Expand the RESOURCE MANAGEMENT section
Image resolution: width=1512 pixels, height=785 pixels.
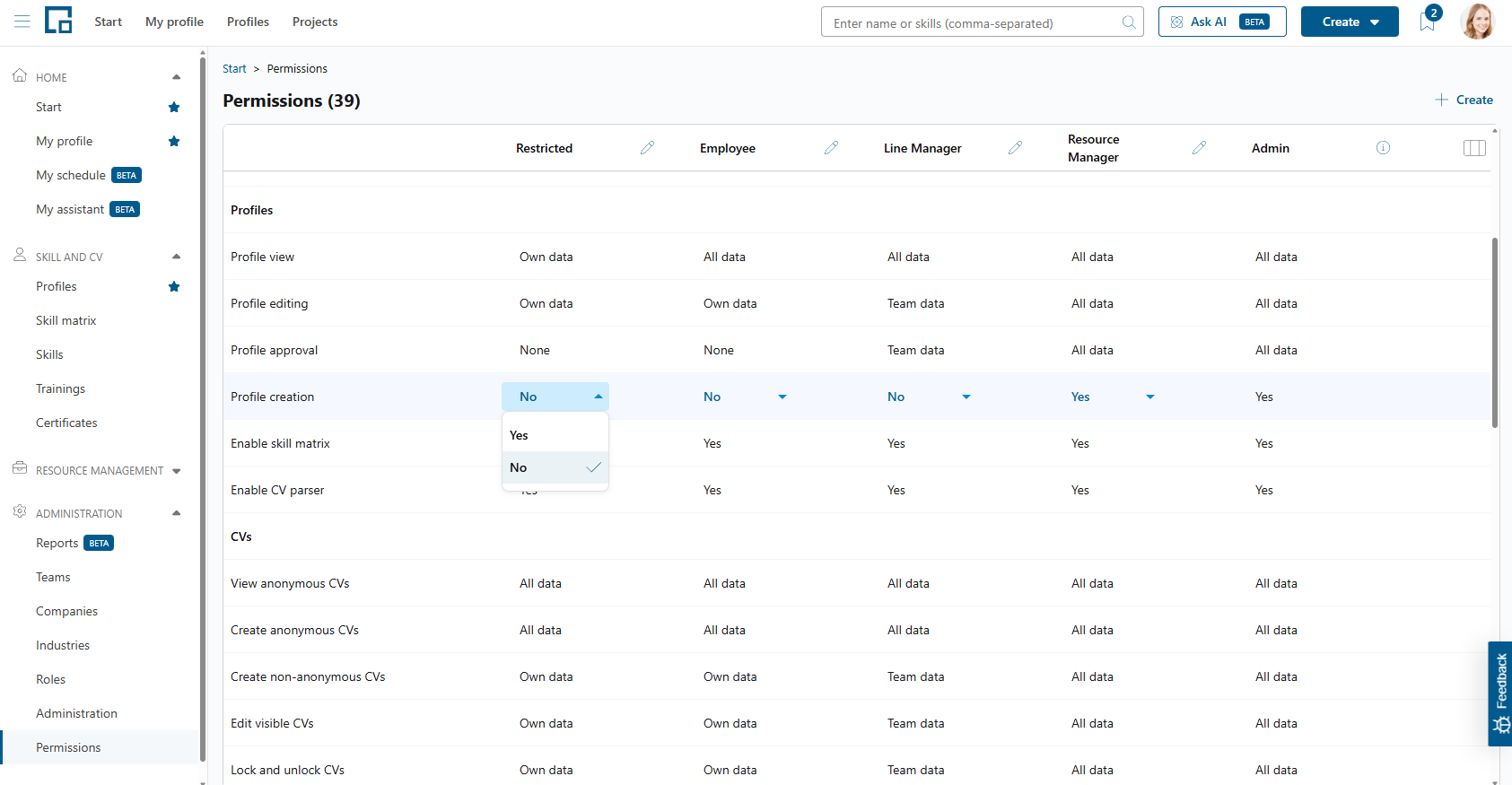pyautogui.click(x=176, y=471)
